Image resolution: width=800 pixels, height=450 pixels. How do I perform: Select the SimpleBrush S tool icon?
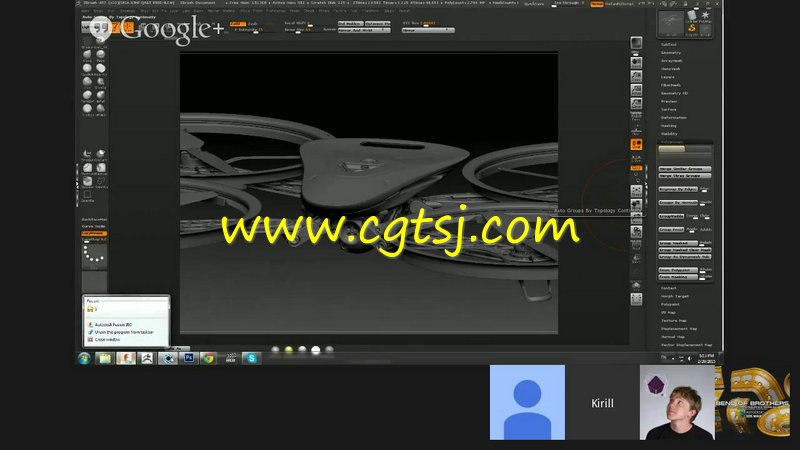[692, 30]
